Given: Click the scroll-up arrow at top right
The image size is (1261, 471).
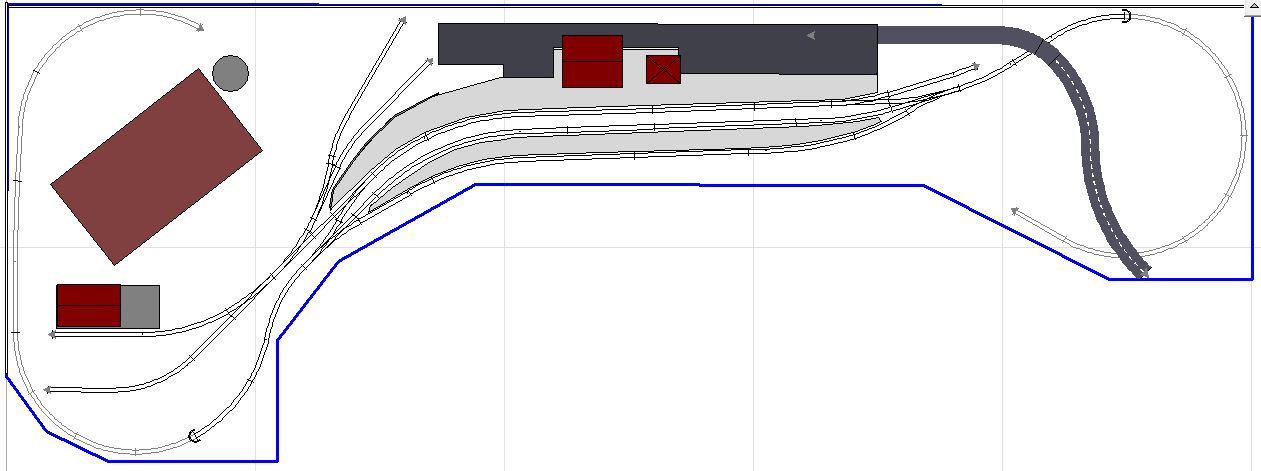Looking at the screenshot, I should point(1252,8).
